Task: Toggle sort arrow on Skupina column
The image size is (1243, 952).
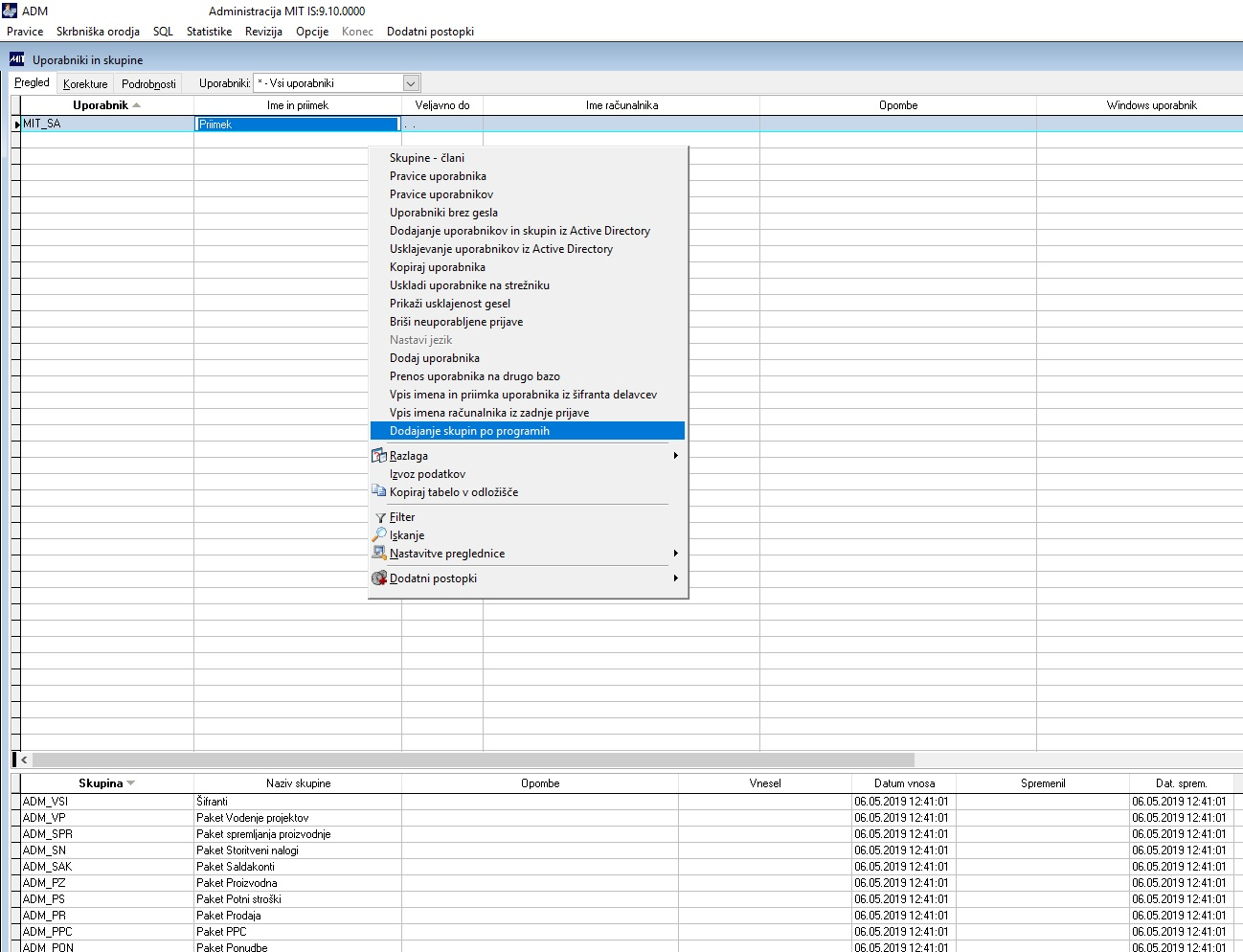Action: 130,783
